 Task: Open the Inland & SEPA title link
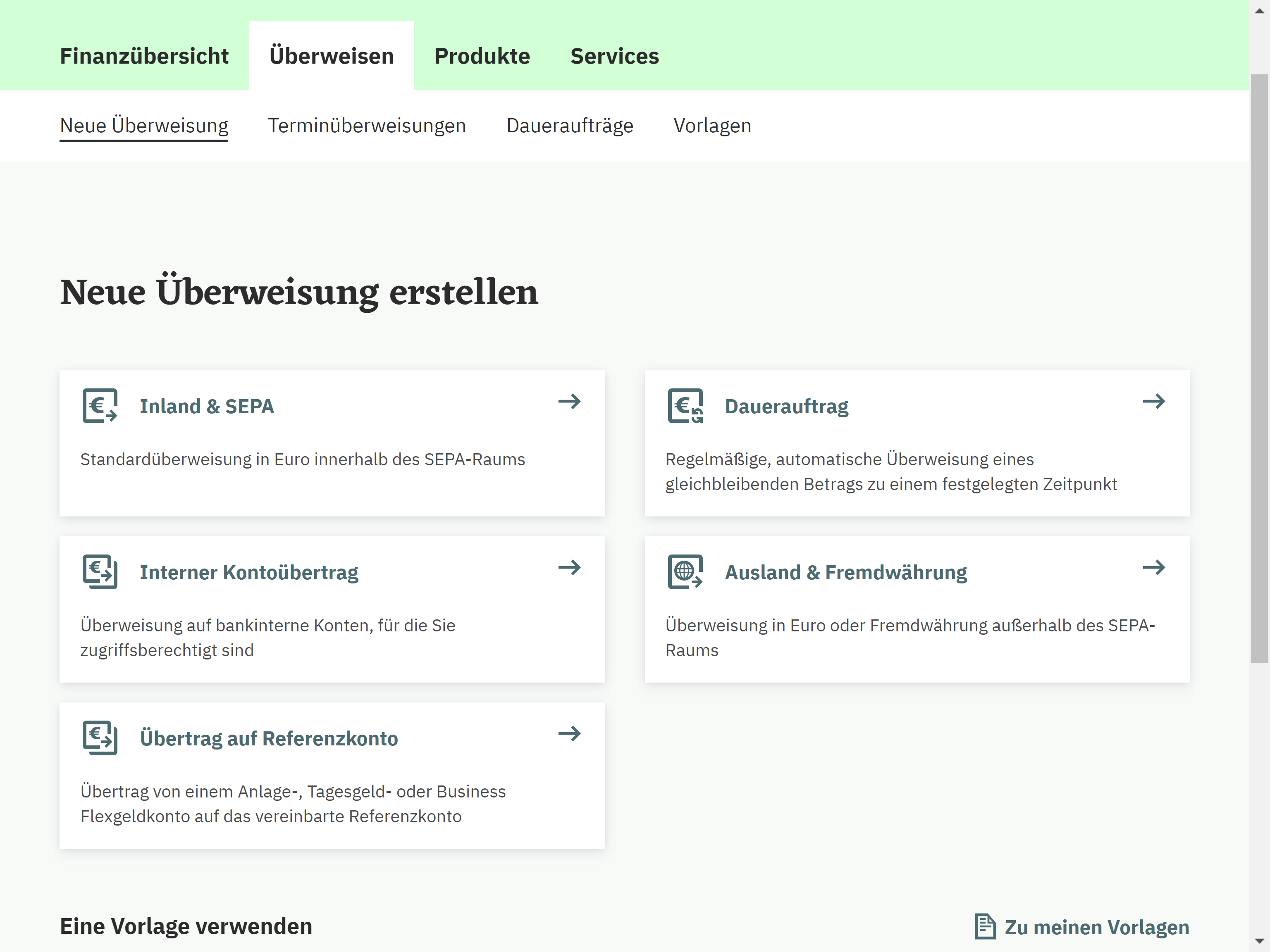[207, 406]
